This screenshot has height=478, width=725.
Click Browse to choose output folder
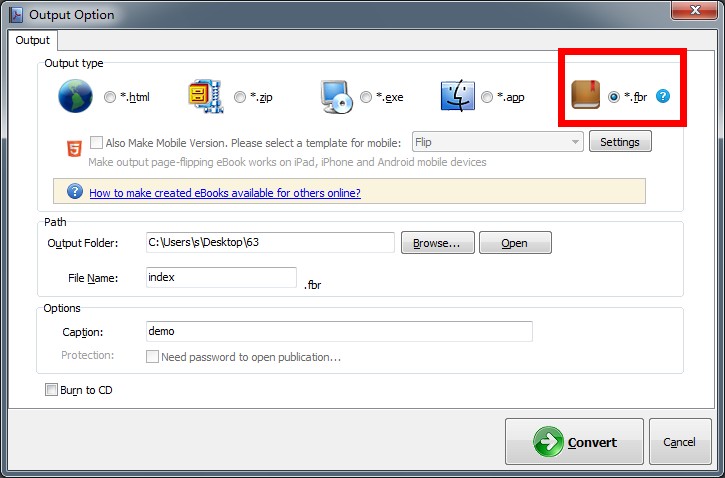(x=437, y=243)
